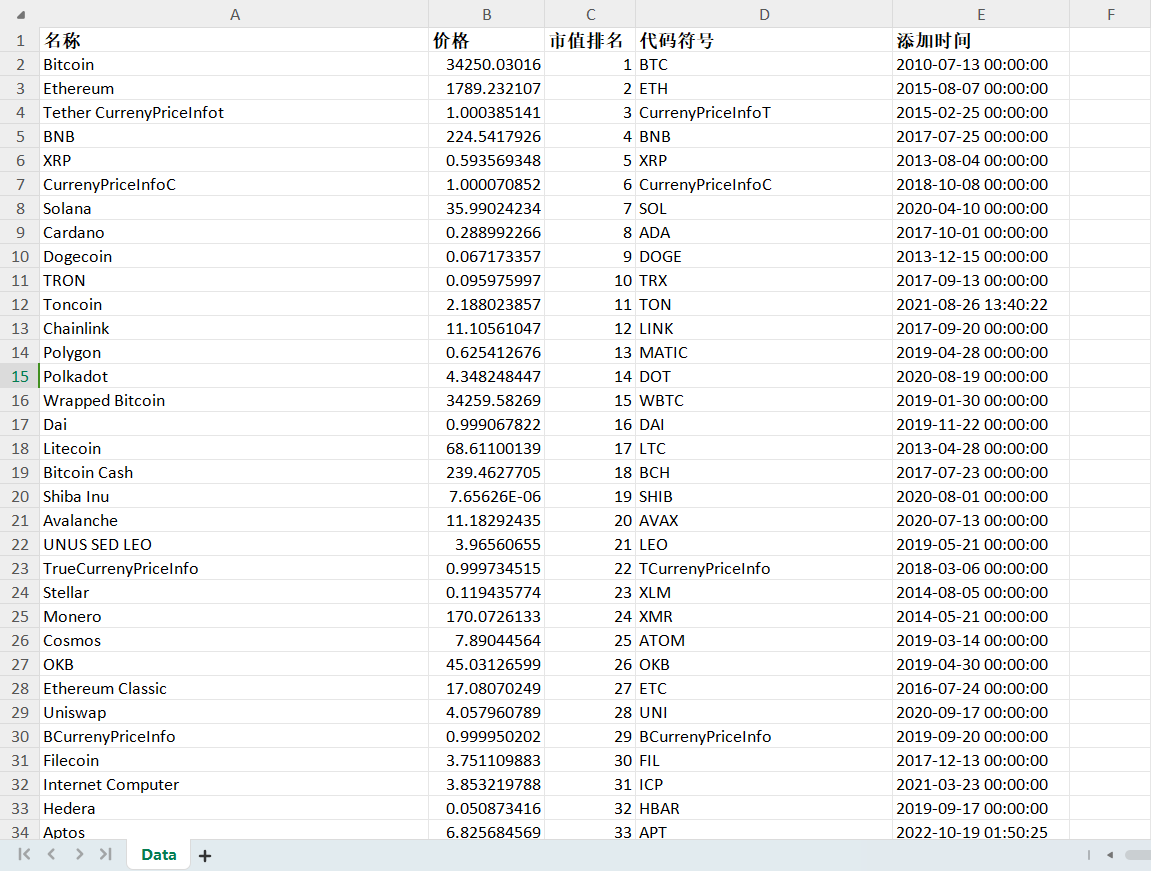Select the Polkadot cell
Viewport: 1151px width, 871px height.
point(234,376)
